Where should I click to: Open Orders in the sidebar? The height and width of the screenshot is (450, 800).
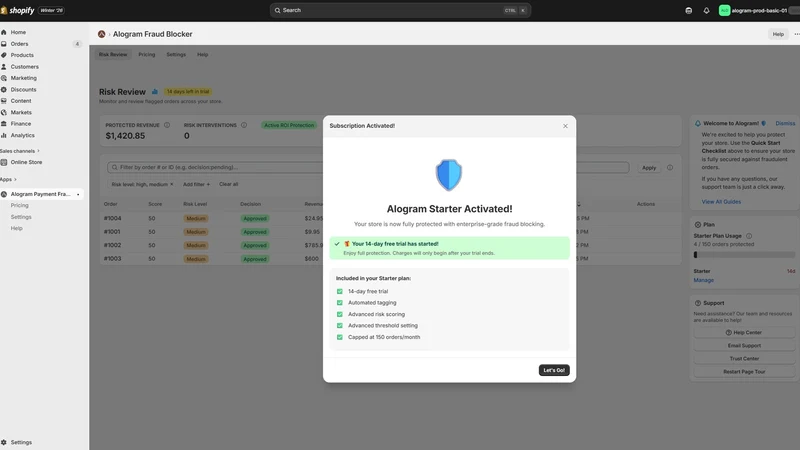tap(19, 44)
